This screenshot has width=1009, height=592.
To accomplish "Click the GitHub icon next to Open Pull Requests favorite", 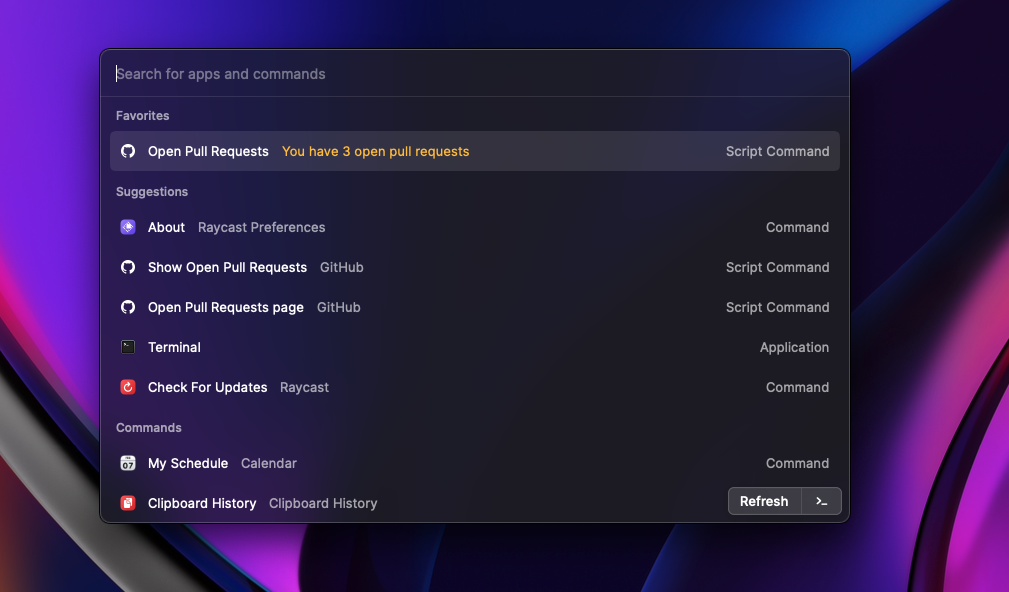I will point(128,151).
